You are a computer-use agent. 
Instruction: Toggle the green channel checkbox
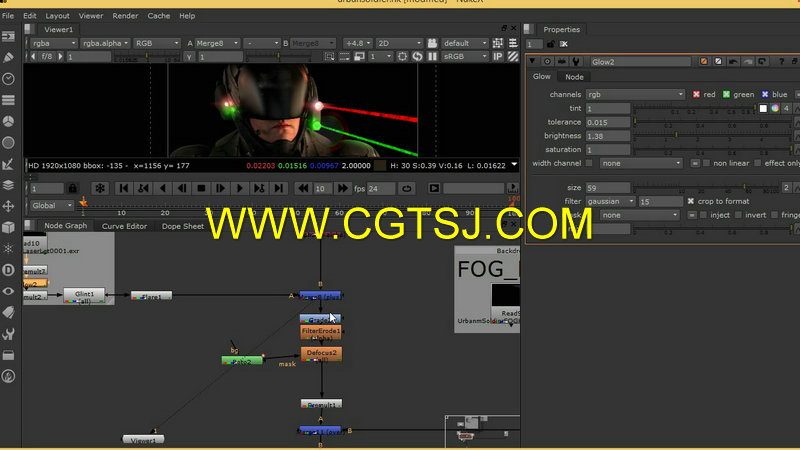(x=726, y=94)
